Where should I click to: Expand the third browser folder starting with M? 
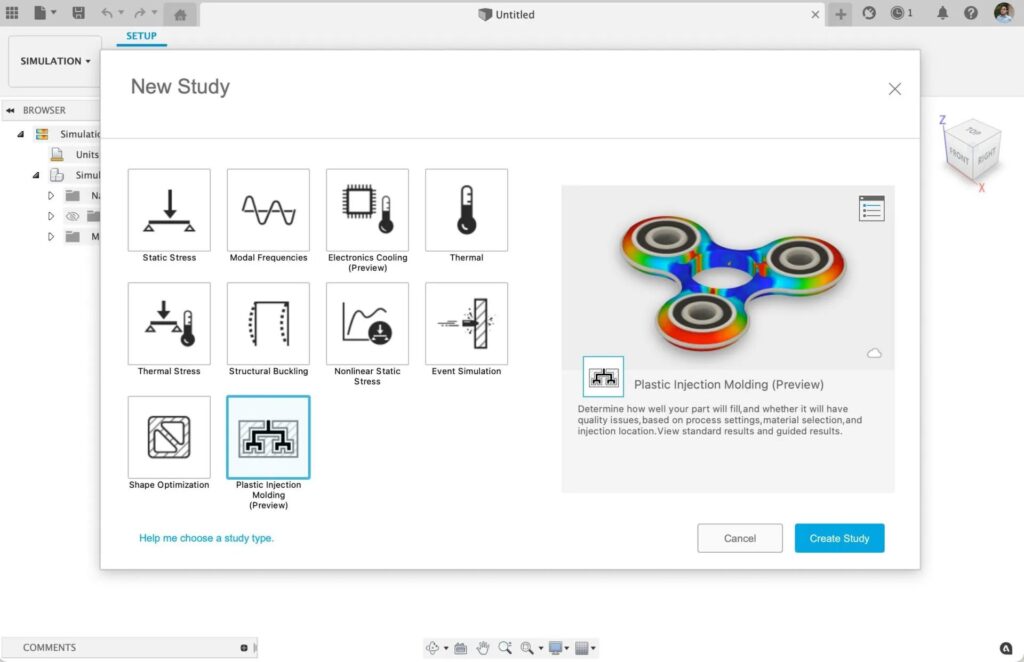(x=51, y=236)
